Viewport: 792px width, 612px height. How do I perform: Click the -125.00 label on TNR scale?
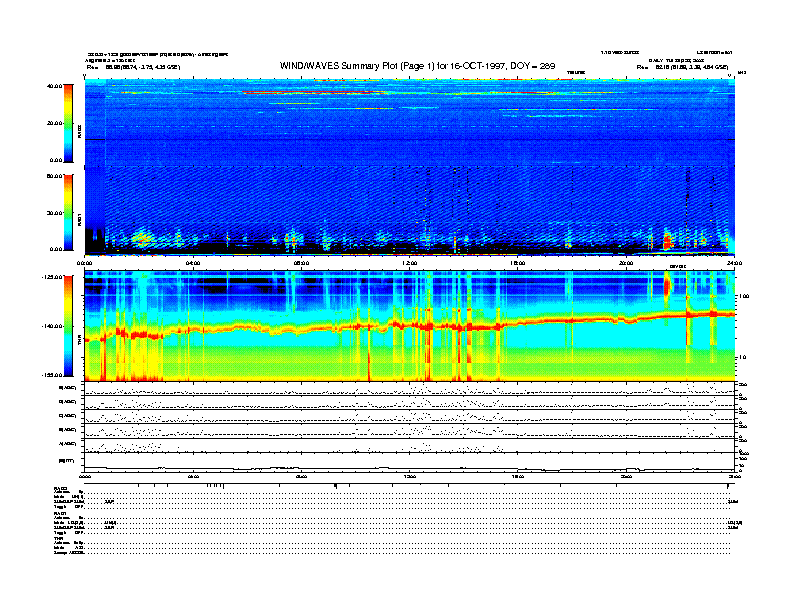click(x=53, y=277)
